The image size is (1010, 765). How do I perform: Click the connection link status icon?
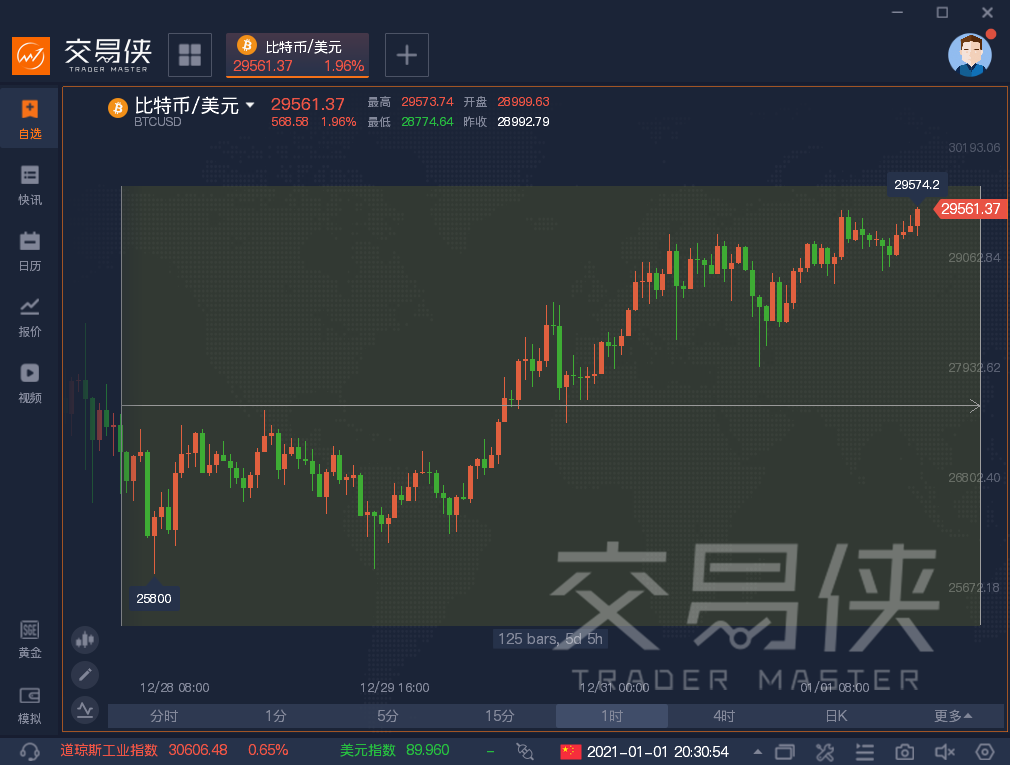(x=525, y=751)
